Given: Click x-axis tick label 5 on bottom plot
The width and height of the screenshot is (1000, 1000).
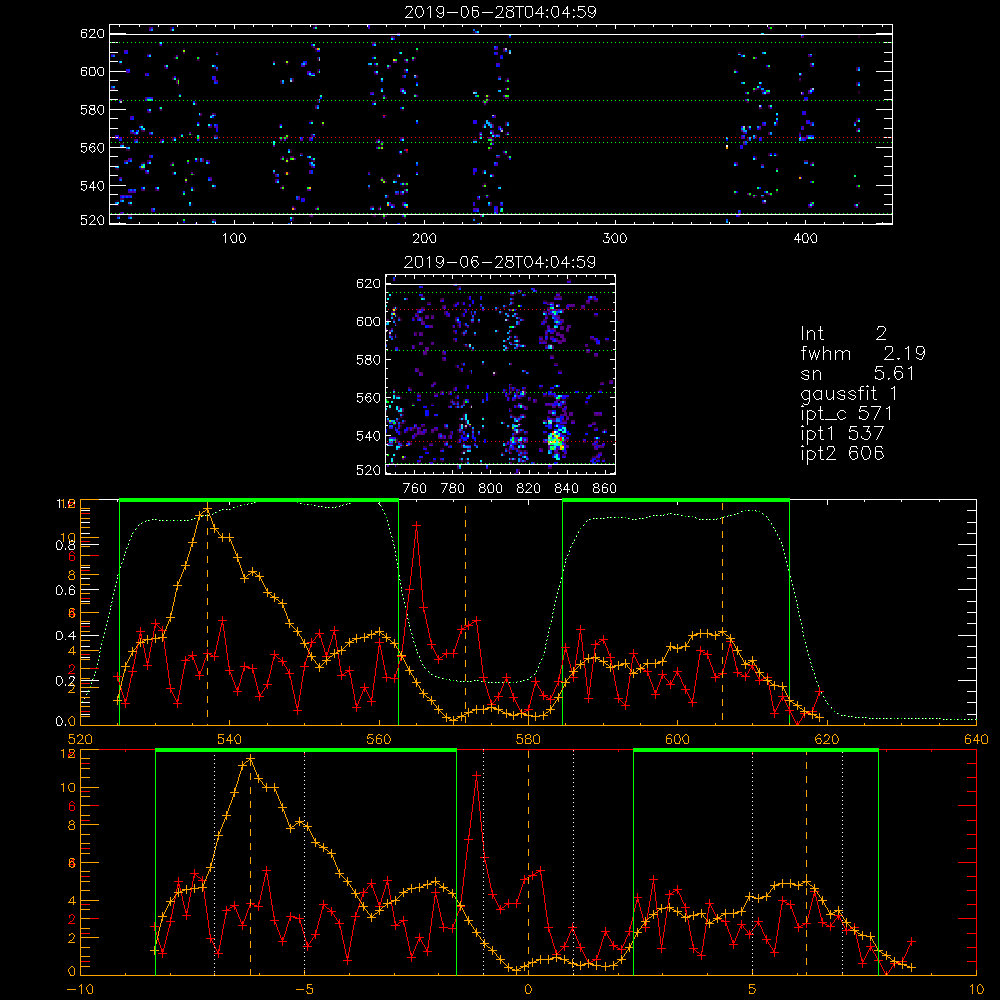Looking at the screenshot, I should click(x=753, y=990).
